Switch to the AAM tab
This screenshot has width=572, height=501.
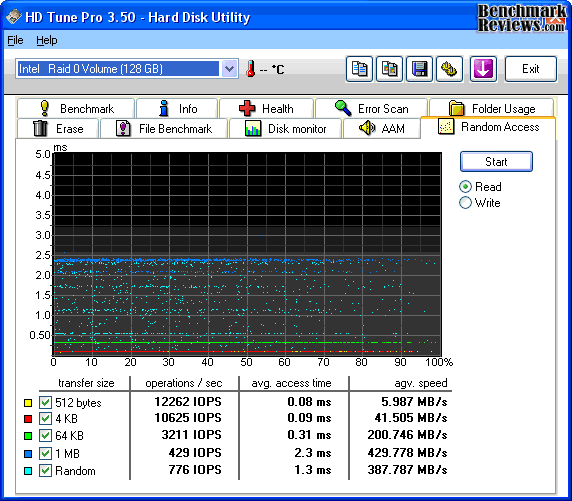pos(382,128)
